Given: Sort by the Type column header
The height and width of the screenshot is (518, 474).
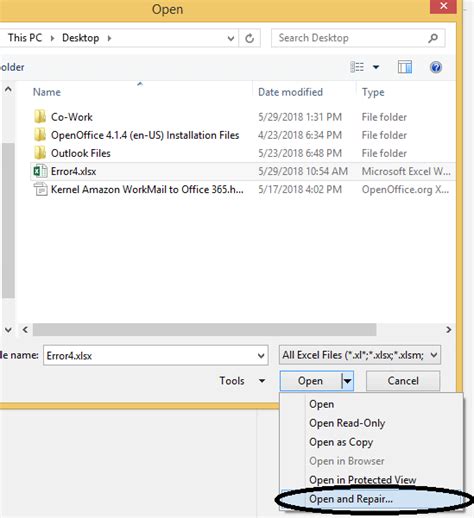Looking at the screenshot, I should [373, 92].
